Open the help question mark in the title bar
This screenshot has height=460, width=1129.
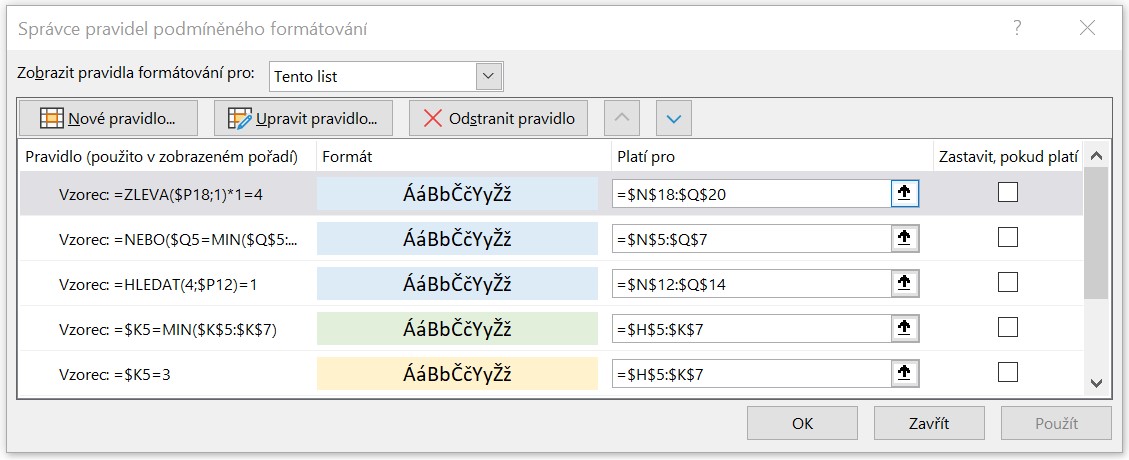1017,28
